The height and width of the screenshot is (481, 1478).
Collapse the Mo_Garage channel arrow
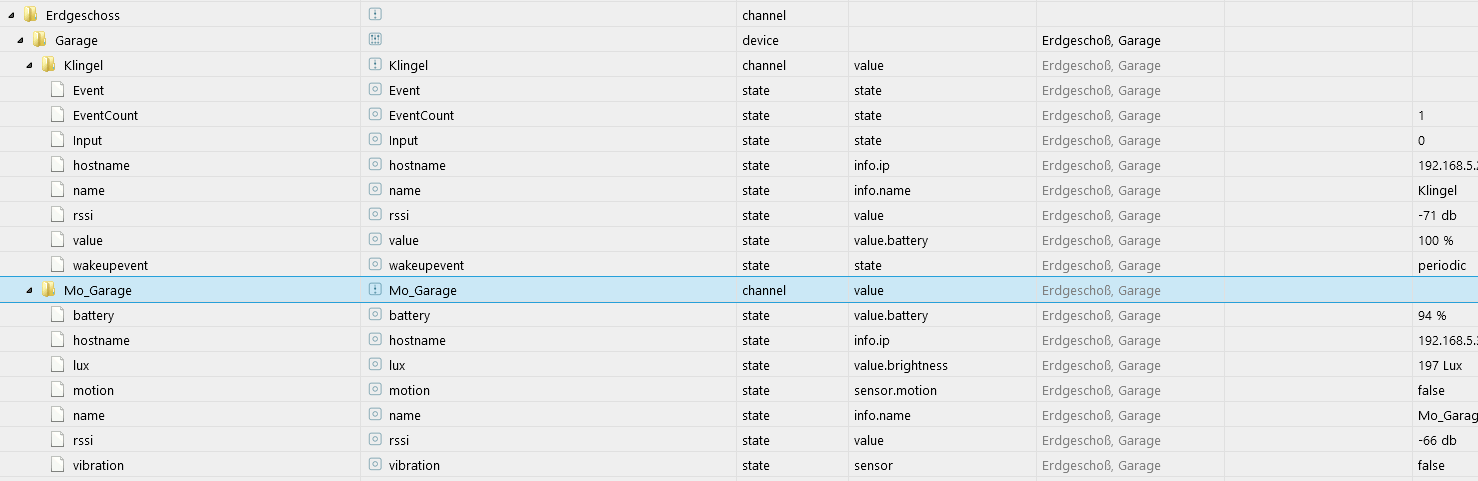[x=29, y=290]
